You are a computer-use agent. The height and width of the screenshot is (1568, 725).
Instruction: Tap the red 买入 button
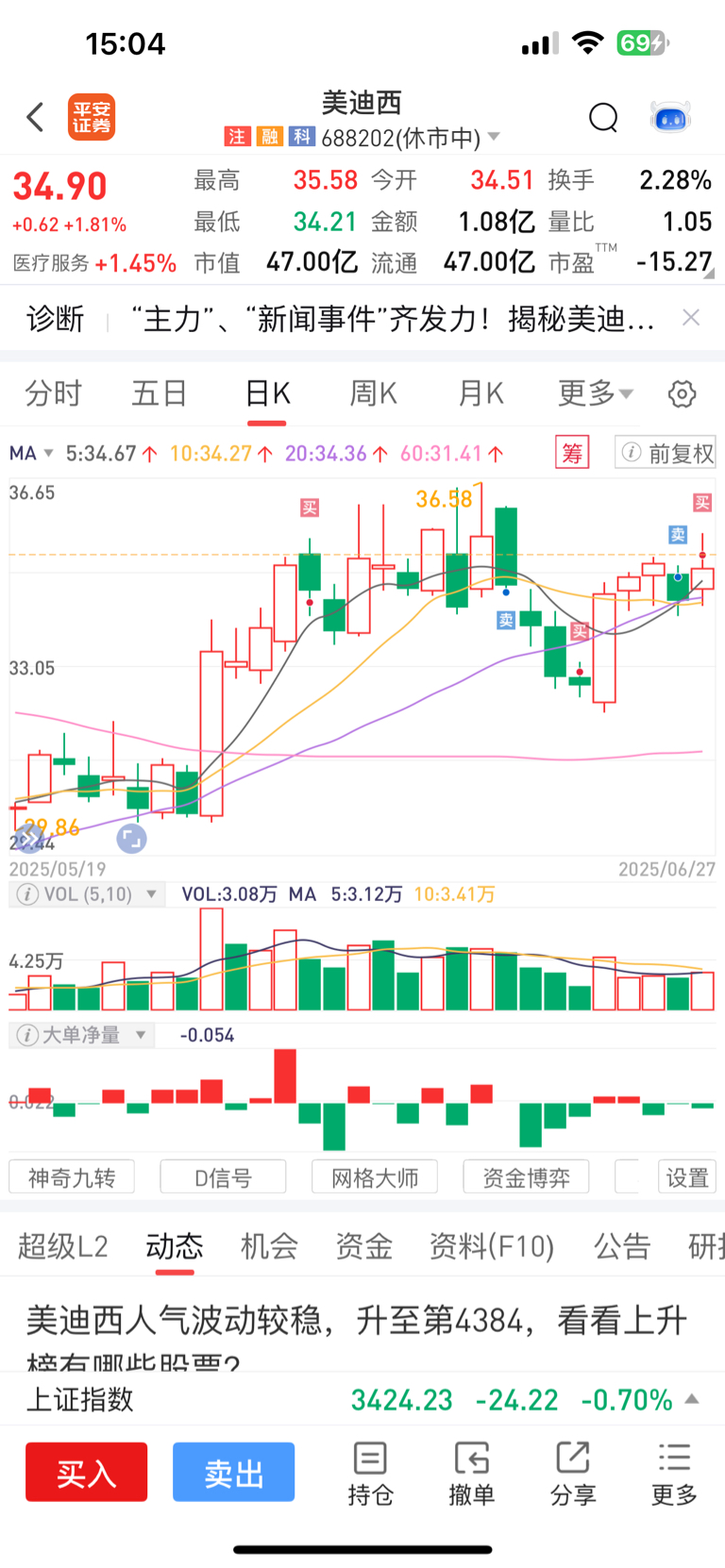pyautogui.click(x=87, y=1472)
